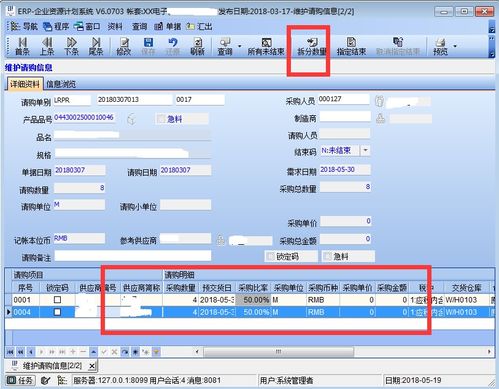Click the 保存 save toolbar icon
The height and width of the screenshot is (389, 499).
(148, 46)
